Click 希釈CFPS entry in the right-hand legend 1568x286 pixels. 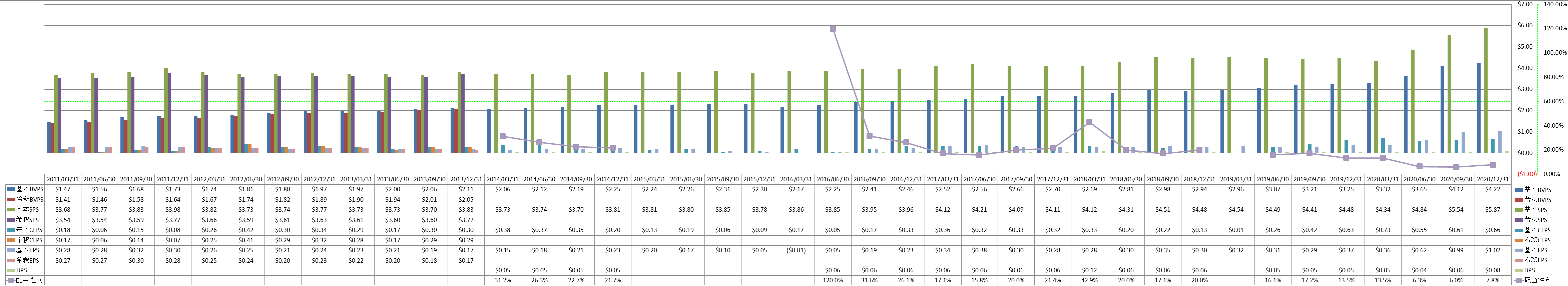point(1533,240)
